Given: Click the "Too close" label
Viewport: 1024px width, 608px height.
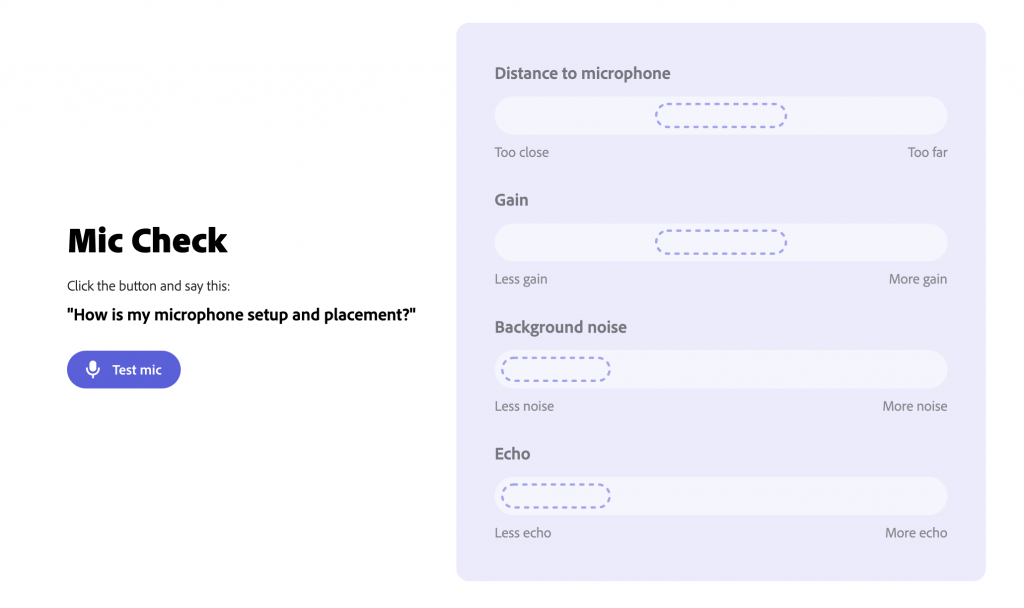Looking at the screenshot, I should point(521,152).
